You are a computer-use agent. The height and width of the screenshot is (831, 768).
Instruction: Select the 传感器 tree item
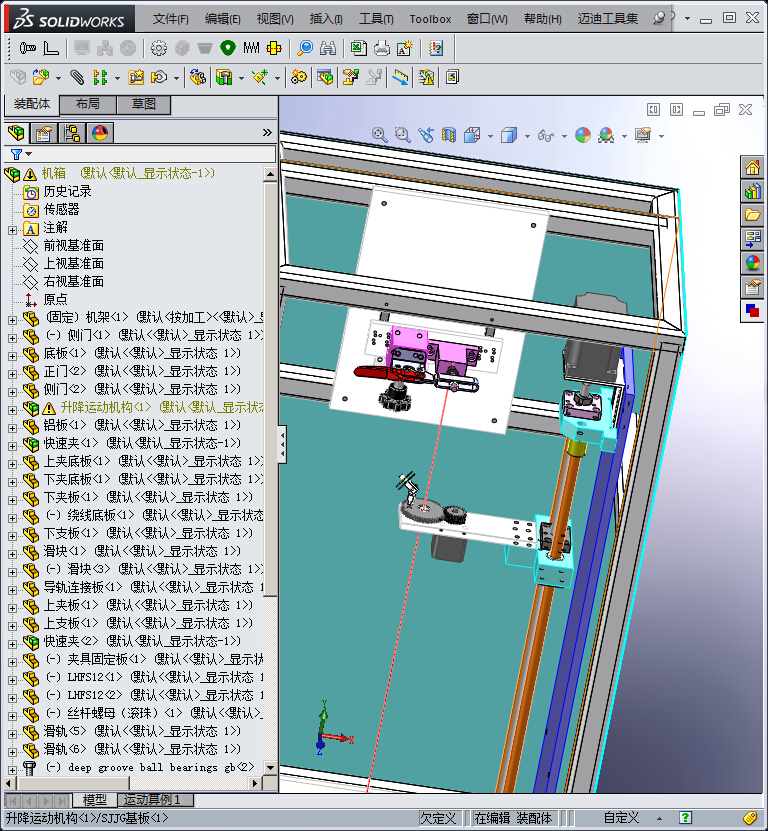coord(61,209)
